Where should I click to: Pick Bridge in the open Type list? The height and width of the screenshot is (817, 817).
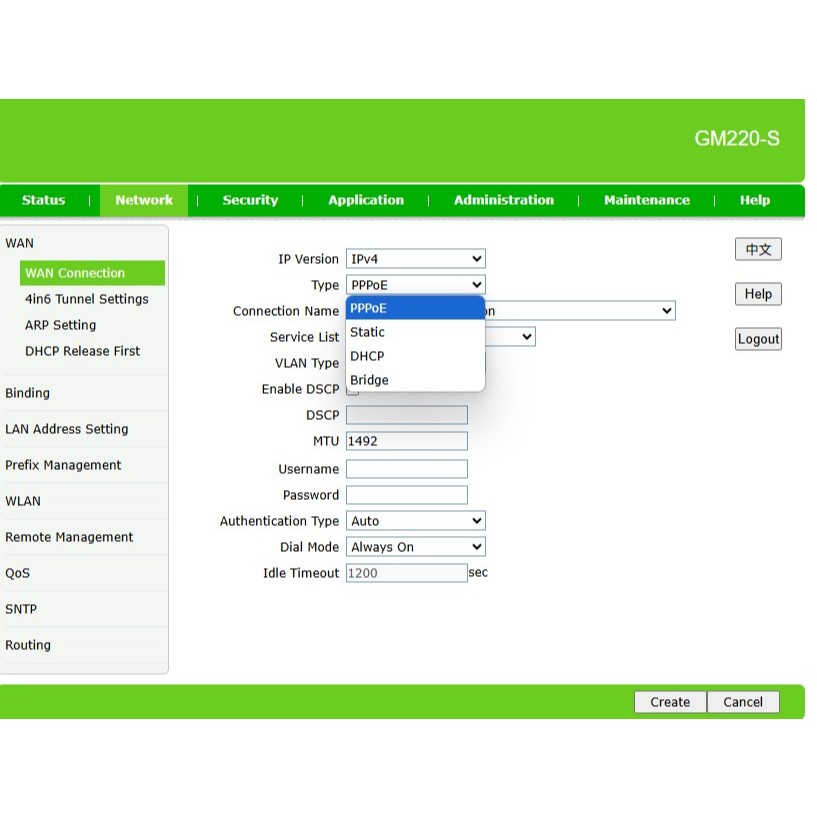click(369, 380)
